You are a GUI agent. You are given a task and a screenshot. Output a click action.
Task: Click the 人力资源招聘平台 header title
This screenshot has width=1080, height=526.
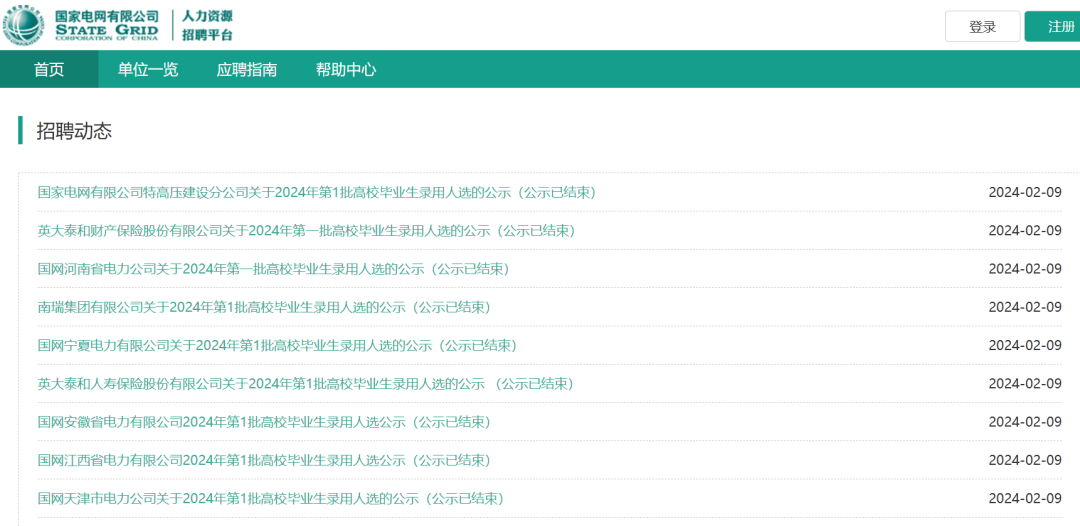point(207,25)
